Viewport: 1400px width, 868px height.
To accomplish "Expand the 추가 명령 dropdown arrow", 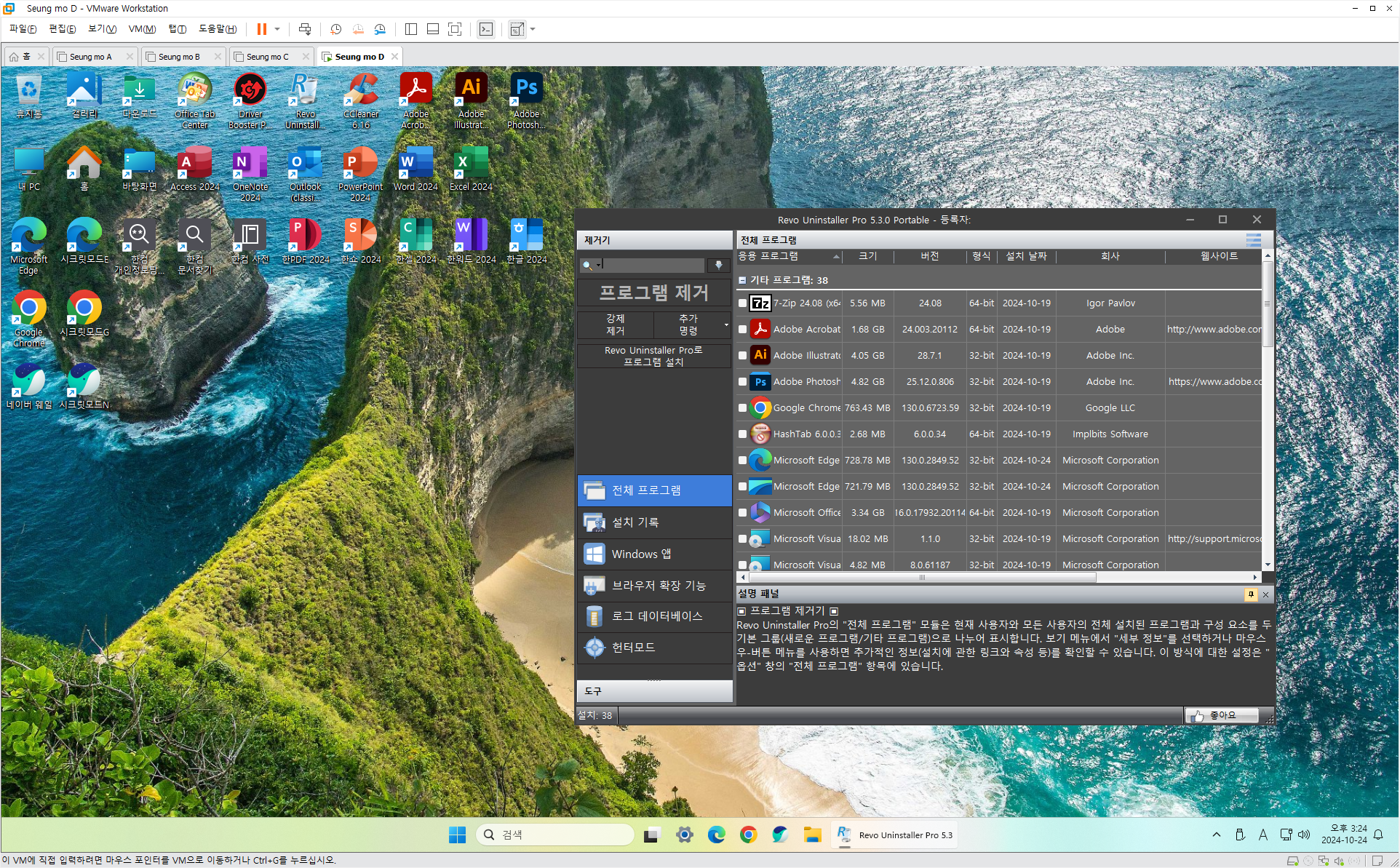I will pos(725,324).
